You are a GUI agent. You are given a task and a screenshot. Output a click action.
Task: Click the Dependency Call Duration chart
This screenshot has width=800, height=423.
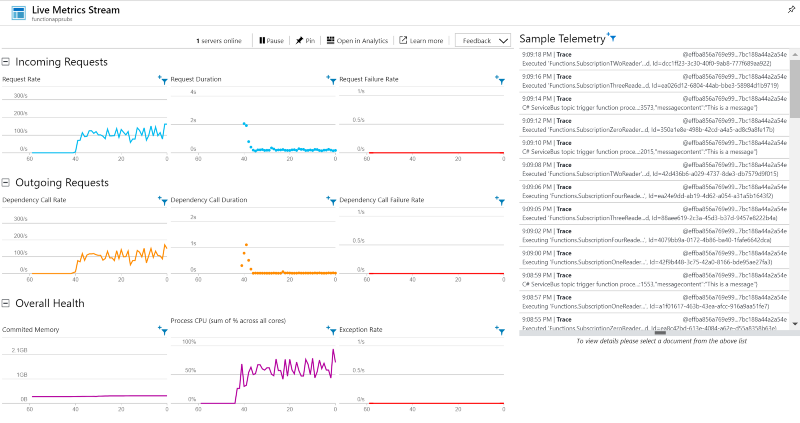click(254, 243)
